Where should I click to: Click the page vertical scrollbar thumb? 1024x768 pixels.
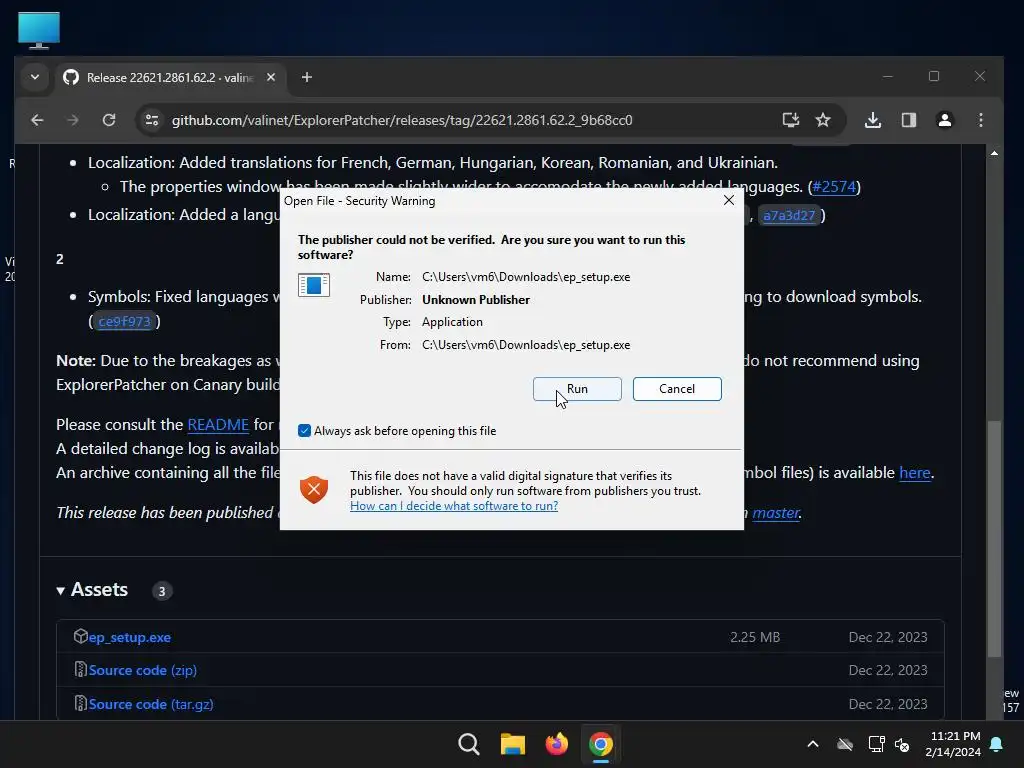pos(994,539)
